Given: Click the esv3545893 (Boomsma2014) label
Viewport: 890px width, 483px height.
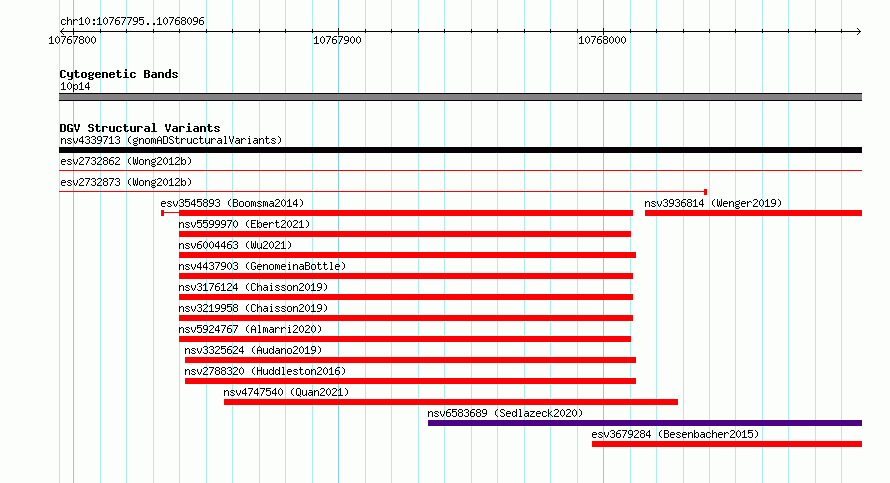Looking at the screenshot, I should pos(232,203).
